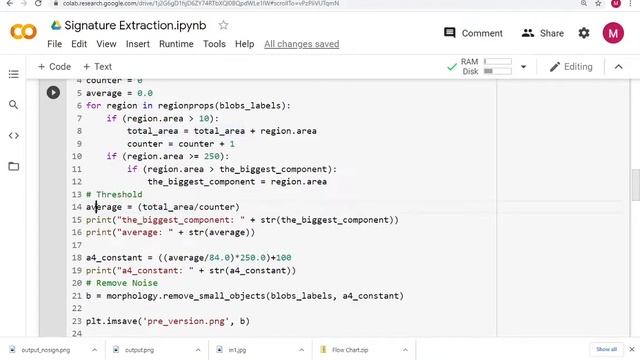Open the View menu
The image size is (640, 360).
point(106,44)
